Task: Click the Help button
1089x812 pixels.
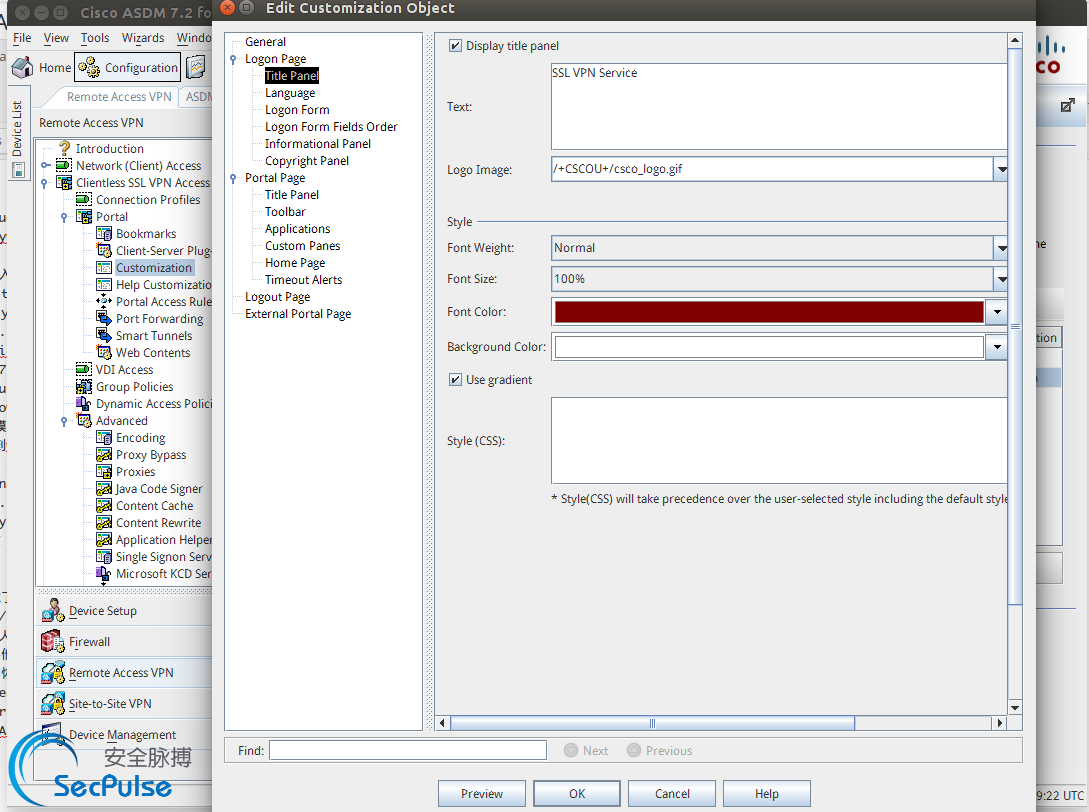Action: [x=767, y=793]
